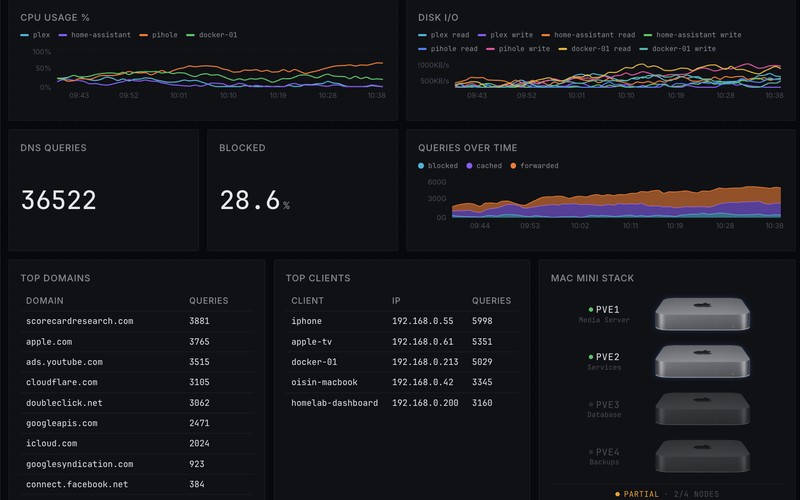This screenshot has width=800, height=500.
Task: Click the BLOCKED card title
Action: click(242, 148)
